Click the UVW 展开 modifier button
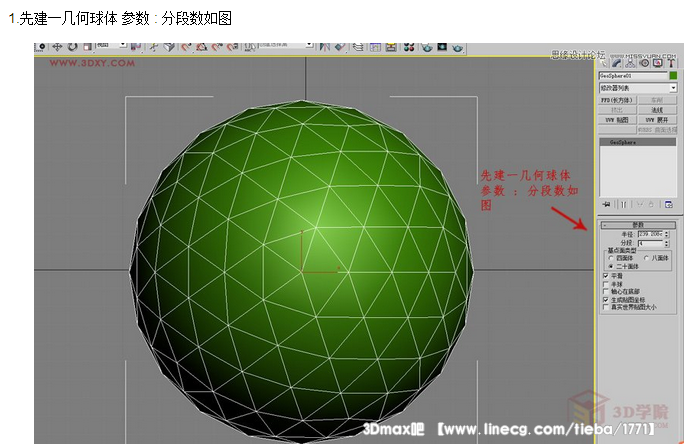 657,120
